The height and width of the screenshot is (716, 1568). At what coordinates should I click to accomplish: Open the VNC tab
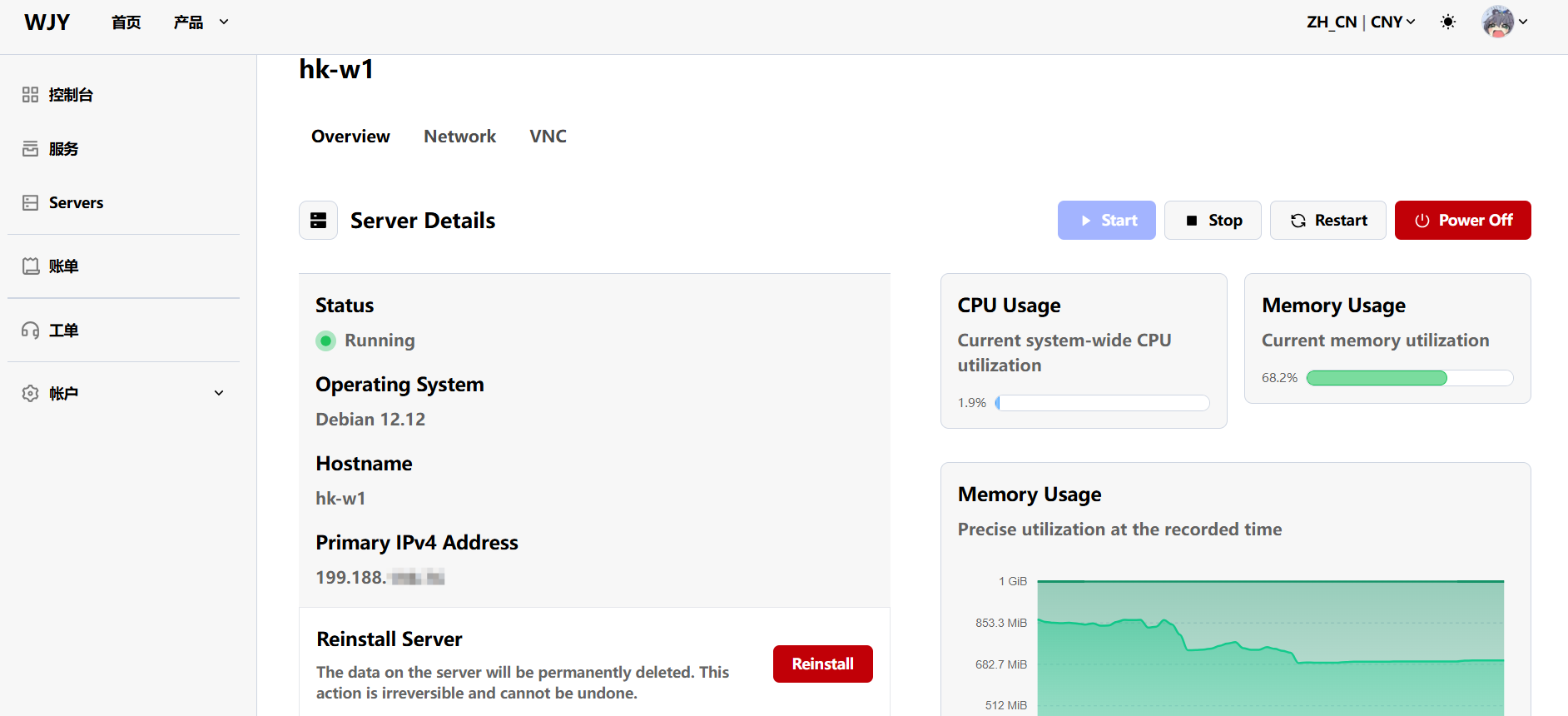click(548, 137)
